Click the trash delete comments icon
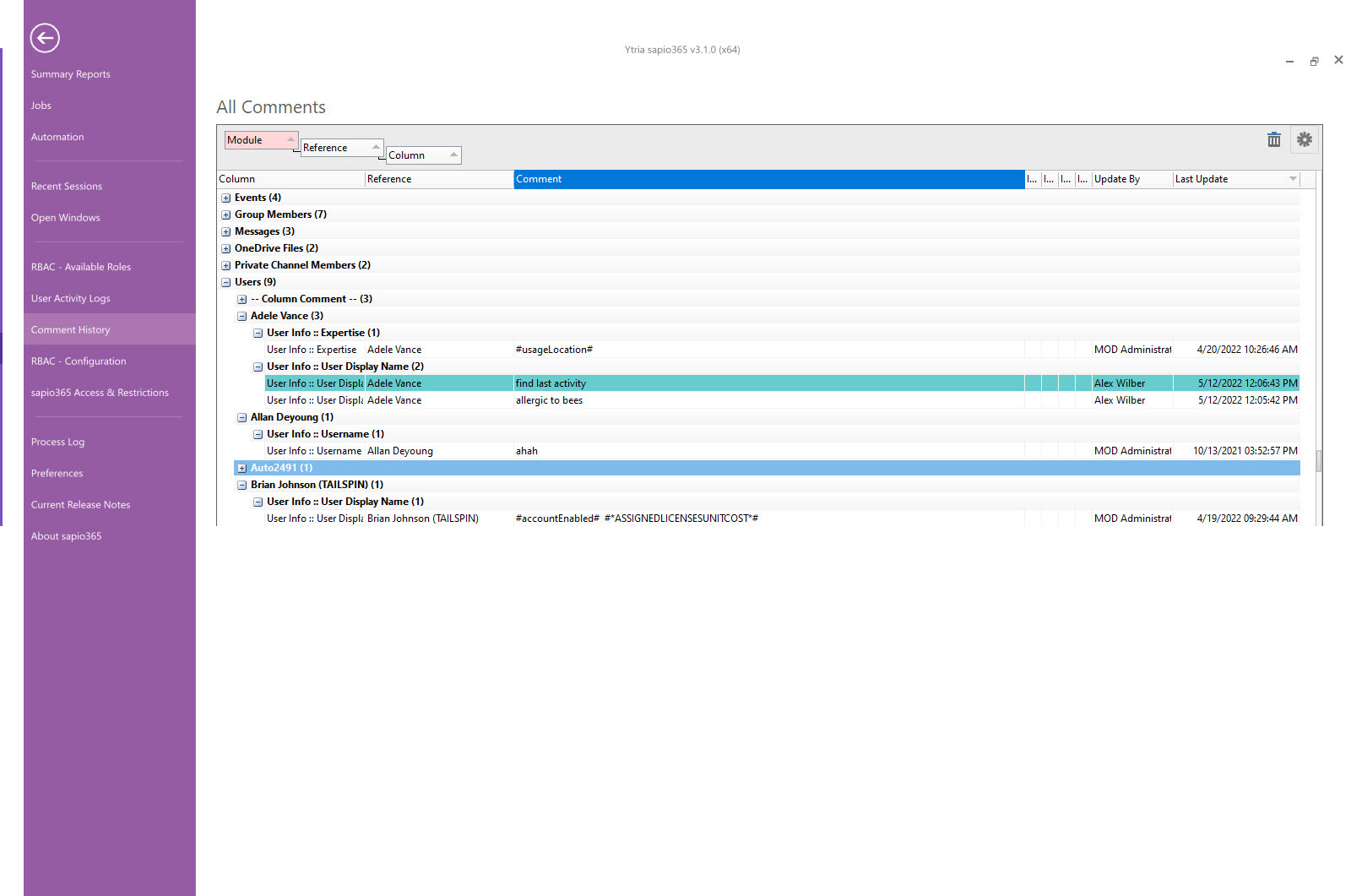 (x=1273, y=139)
